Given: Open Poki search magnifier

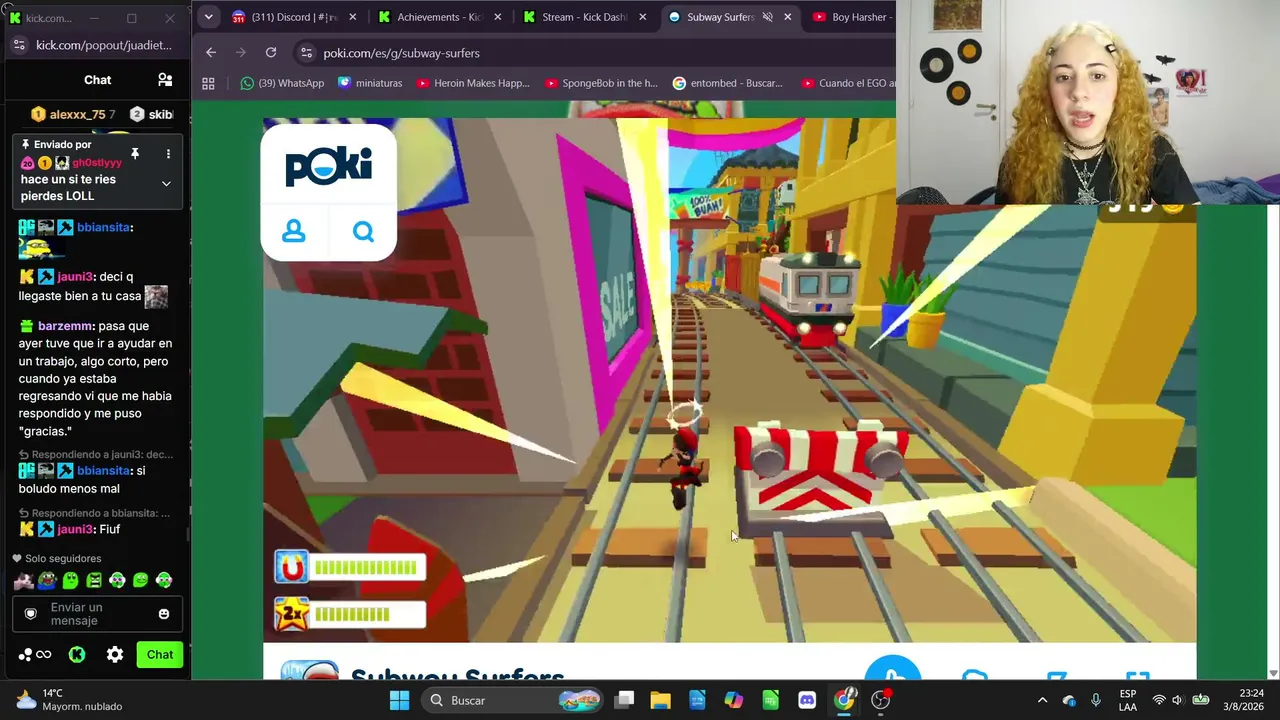Looking at the screenshot, I should pos(363,232).
